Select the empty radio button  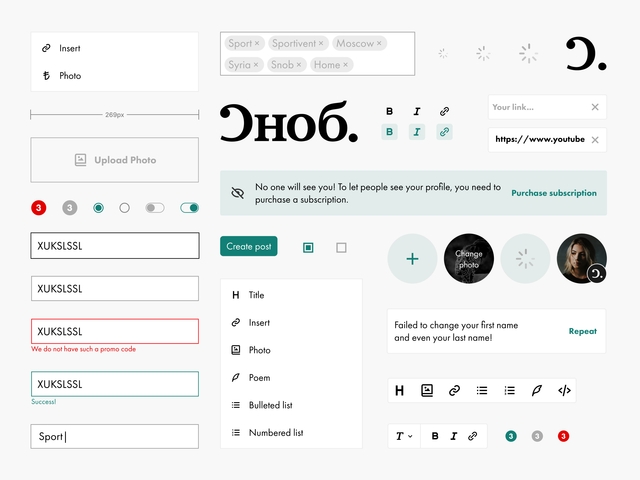coord(124,208)
